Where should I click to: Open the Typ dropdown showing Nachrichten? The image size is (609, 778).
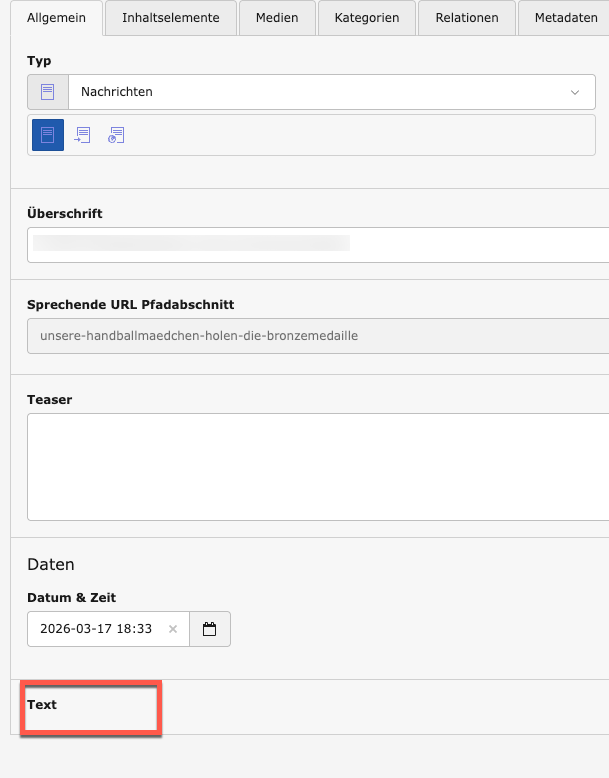click(x=330, y=92)
